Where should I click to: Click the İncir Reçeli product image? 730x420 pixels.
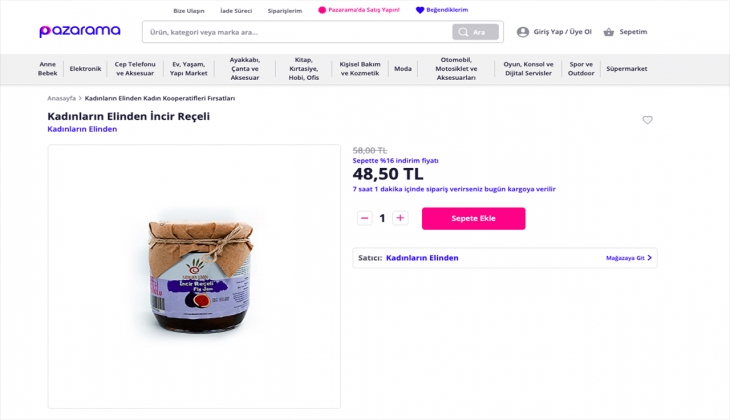click(194, 275)
